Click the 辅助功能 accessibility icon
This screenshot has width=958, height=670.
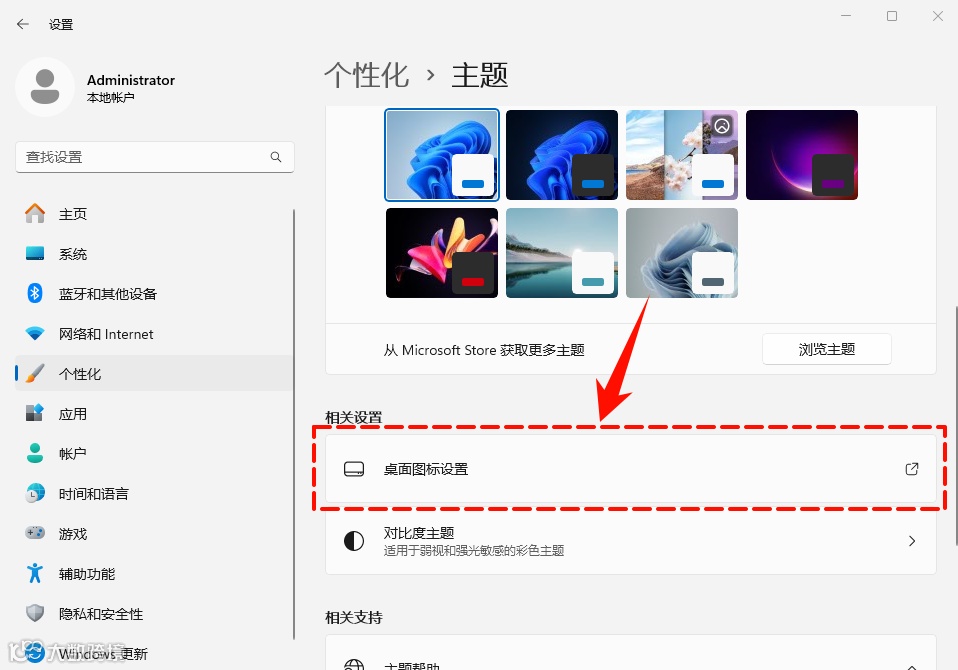tap(35, 573)
